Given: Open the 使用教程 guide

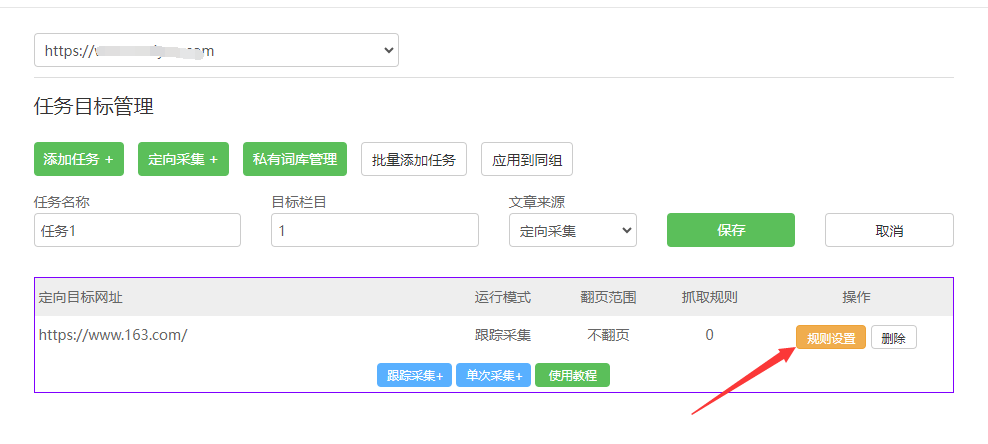Looking at the screenshot, I should (572, 376).
